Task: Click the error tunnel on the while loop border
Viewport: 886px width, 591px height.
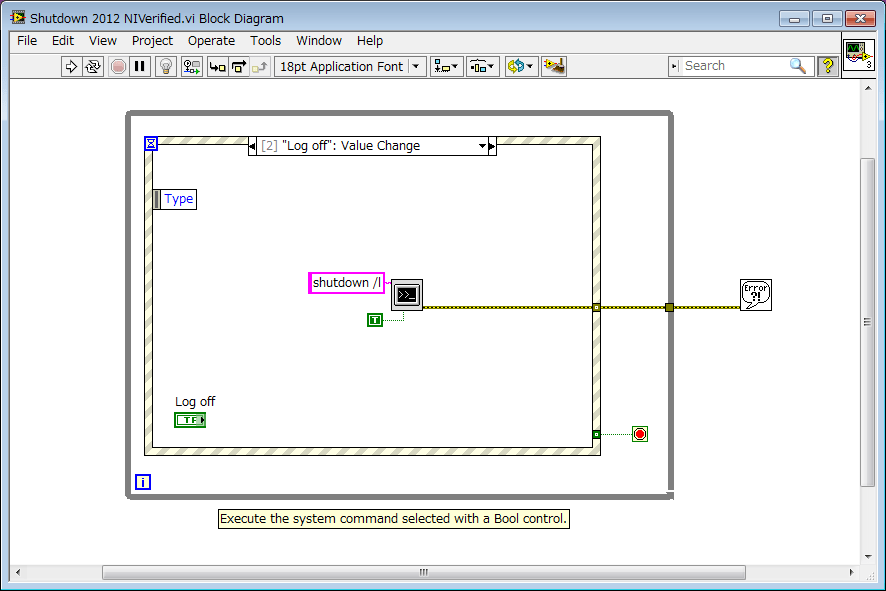Action: 670,307
